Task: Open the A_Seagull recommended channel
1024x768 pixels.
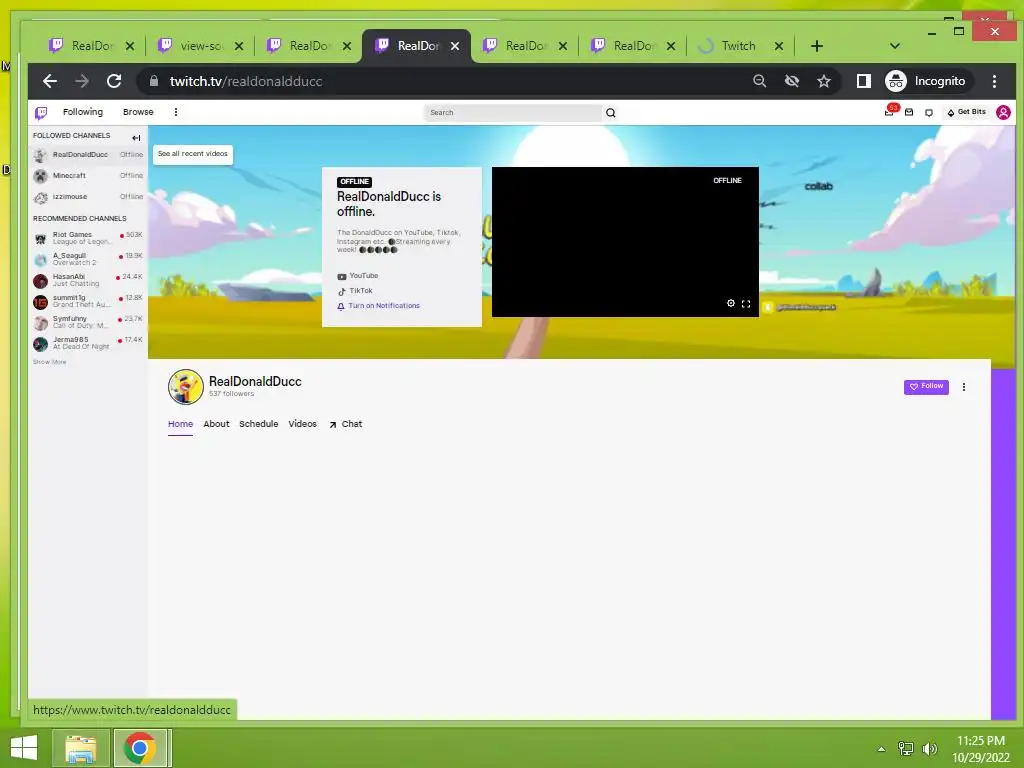Action: coord(88,259)
